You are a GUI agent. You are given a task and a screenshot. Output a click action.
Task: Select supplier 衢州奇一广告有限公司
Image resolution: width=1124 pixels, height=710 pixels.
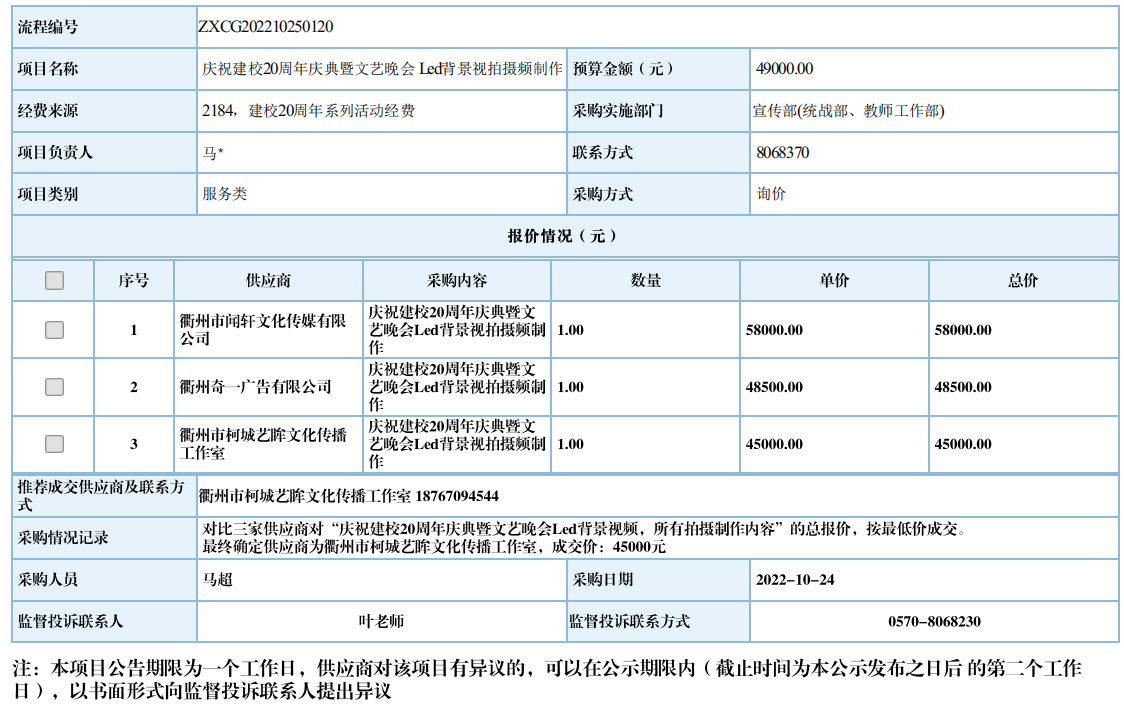coord(255,387)
